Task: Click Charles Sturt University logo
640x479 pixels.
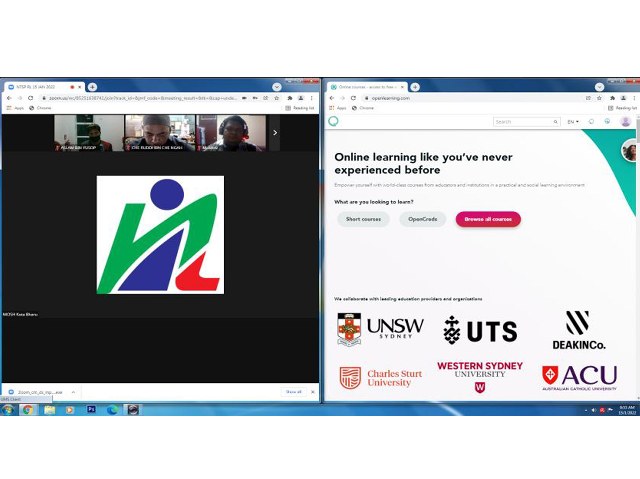Action: 380,378
